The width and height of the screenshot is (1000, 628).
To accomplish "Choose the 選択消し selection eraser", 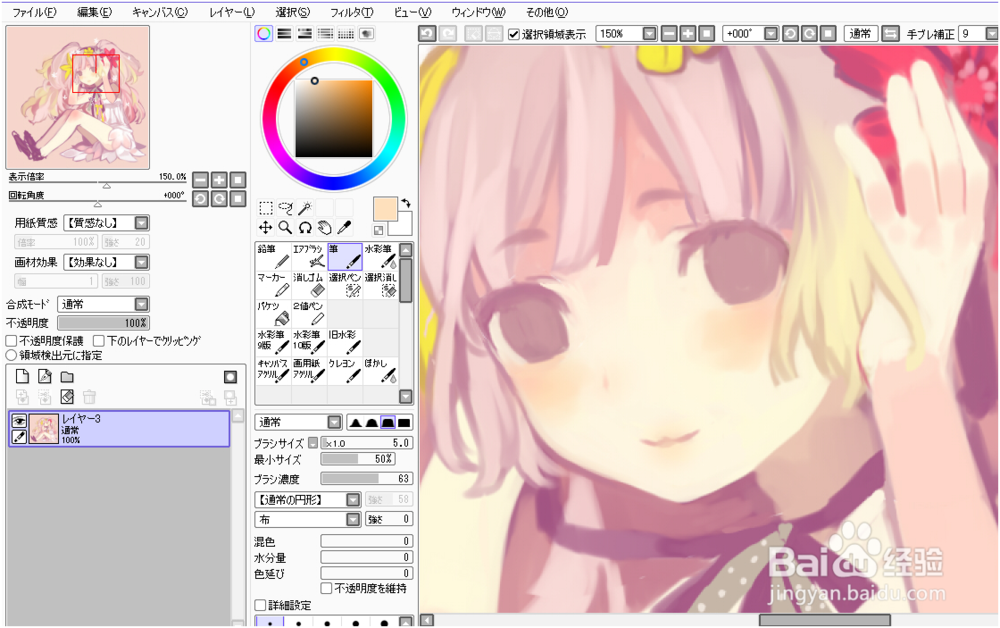I will [x=381, y=285].
